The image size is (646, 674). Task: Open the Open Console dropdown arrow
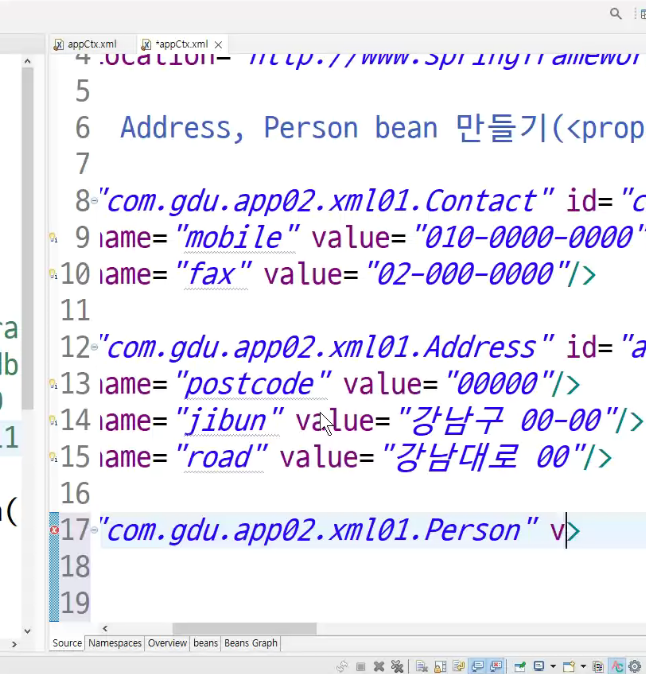click(583, 667)
